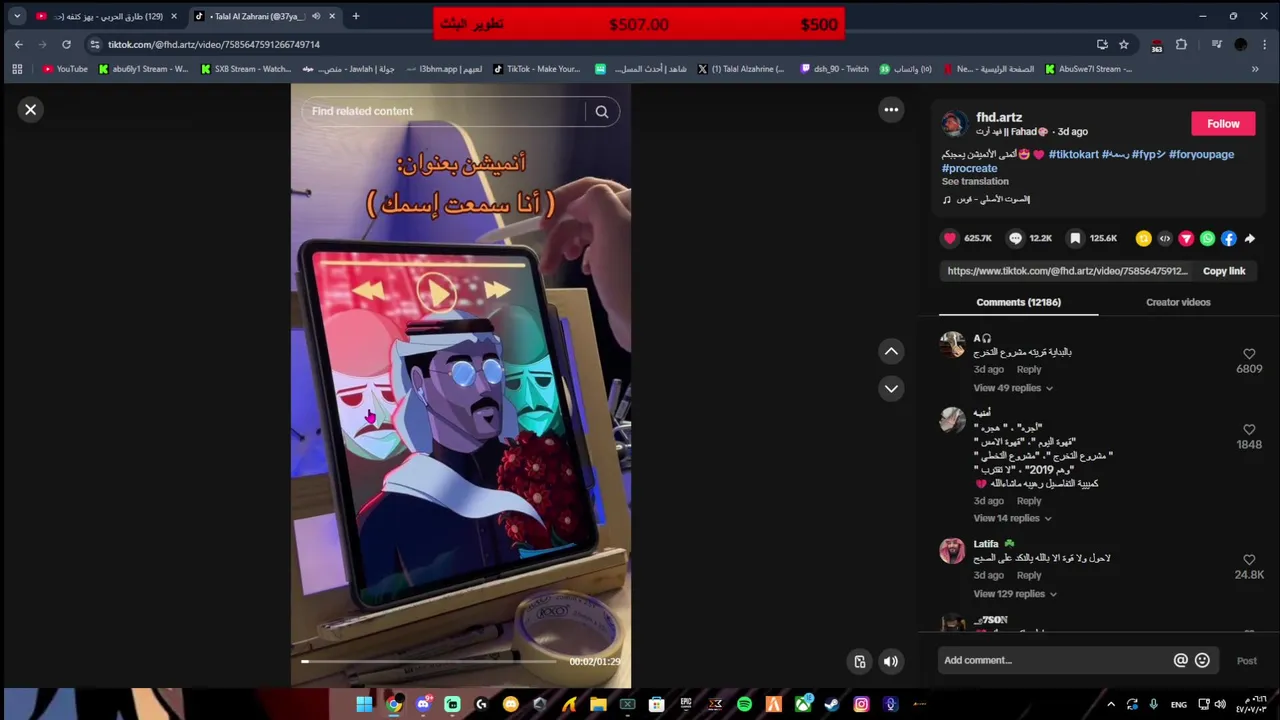
Task: Open the #procreate hashtag
Action: pyautogui.click(x=969, y=168)
